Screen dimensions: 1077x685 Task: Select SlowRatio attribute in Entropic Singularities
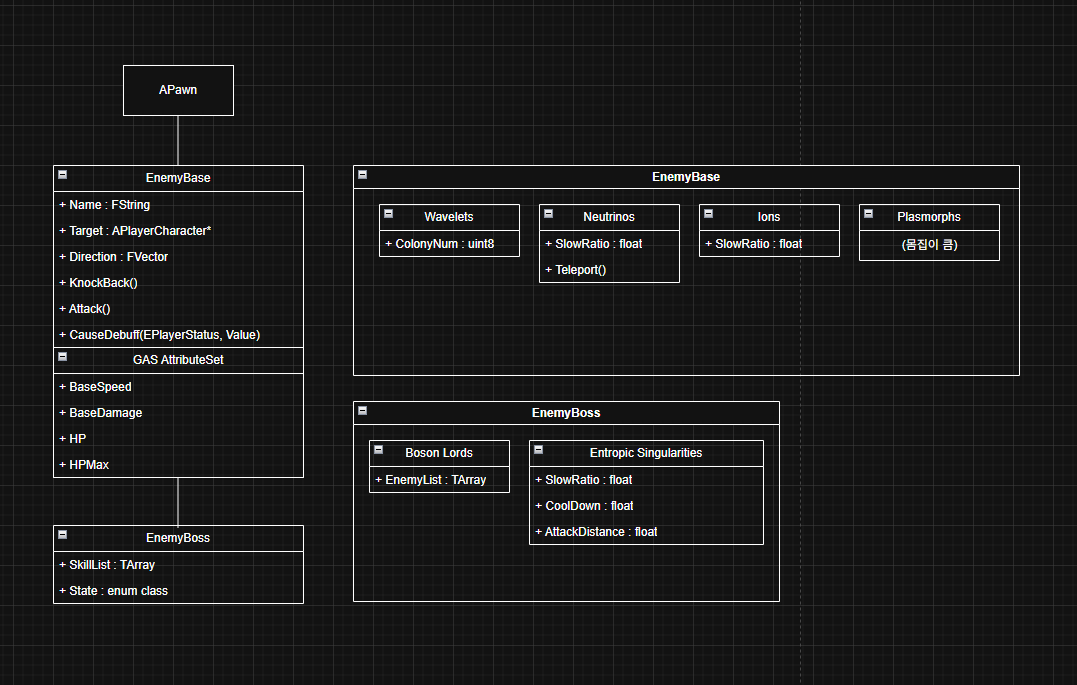(646, 480)
